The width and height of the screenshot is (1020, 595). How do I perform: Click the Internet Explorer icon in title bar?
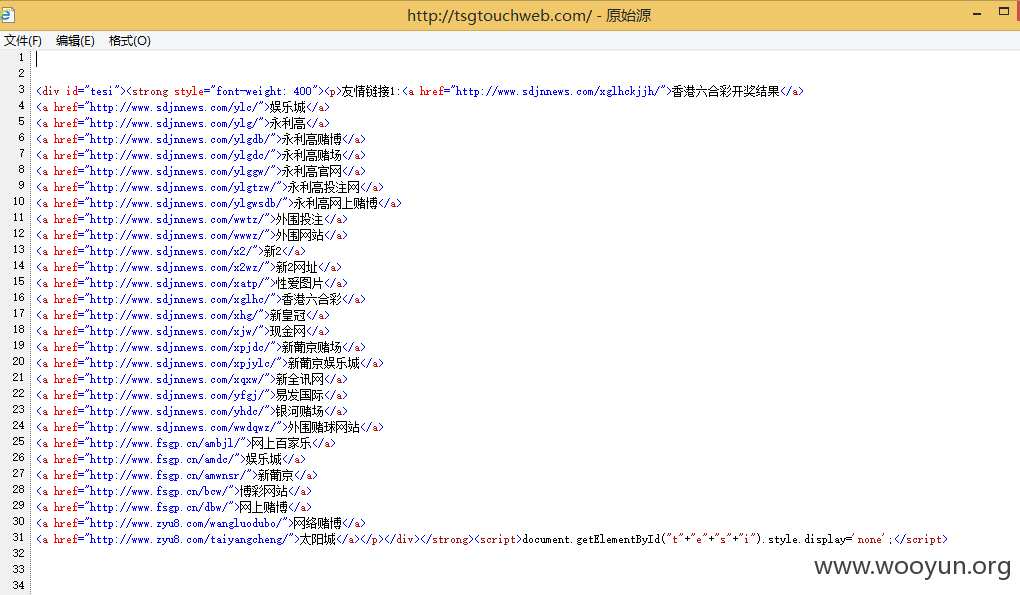click(7, 14)
